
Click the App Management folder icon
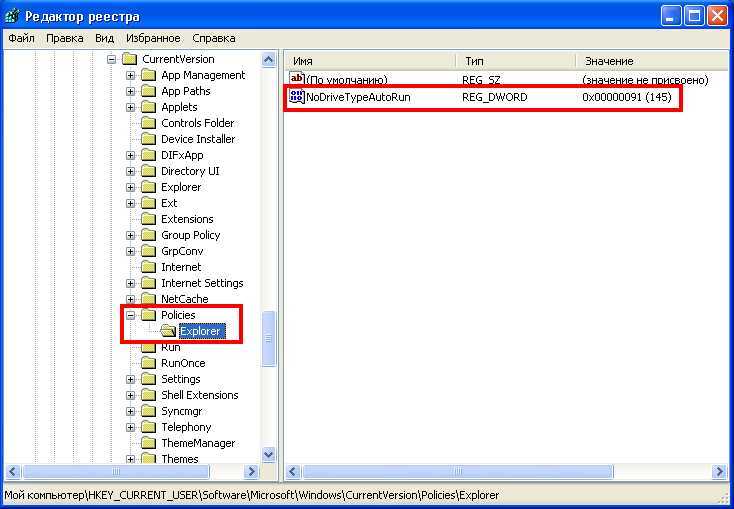[148, 75]
